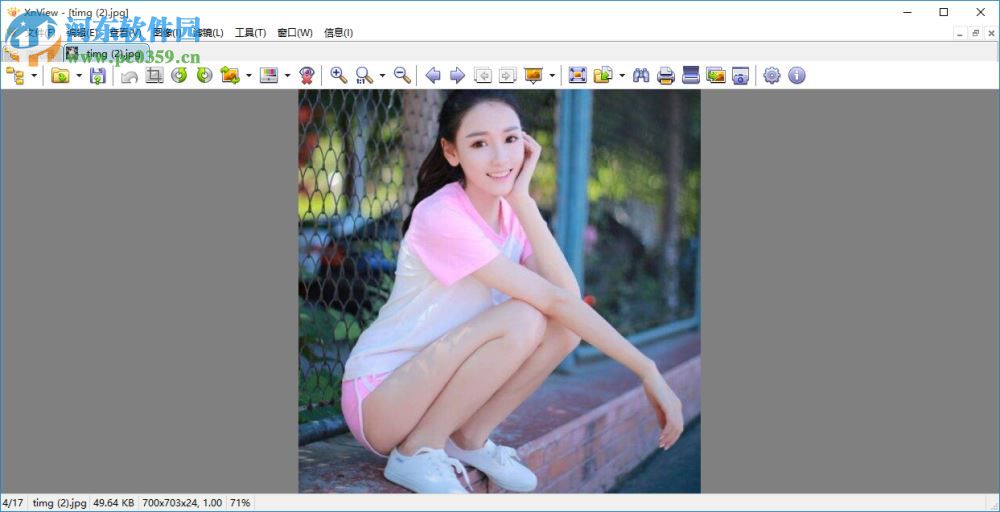Click the 49.64 KB file size text

click(x=114, y=503)
